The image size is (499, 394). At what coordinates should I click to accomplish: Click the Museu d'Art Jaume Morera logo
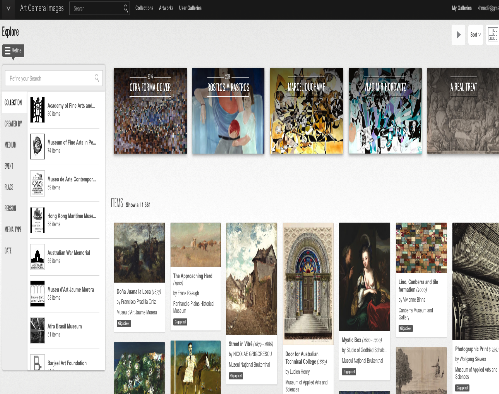(37, 294)
